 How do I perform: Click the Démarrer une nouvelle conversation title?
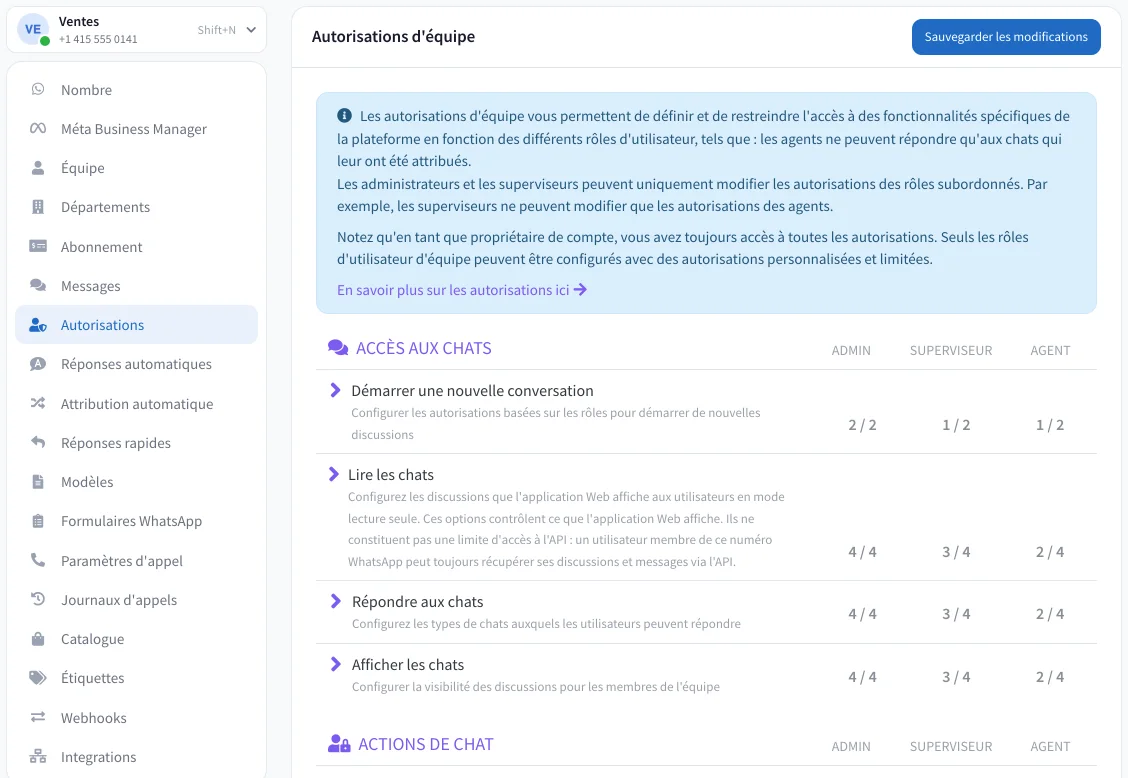click(x=473, y=391)
